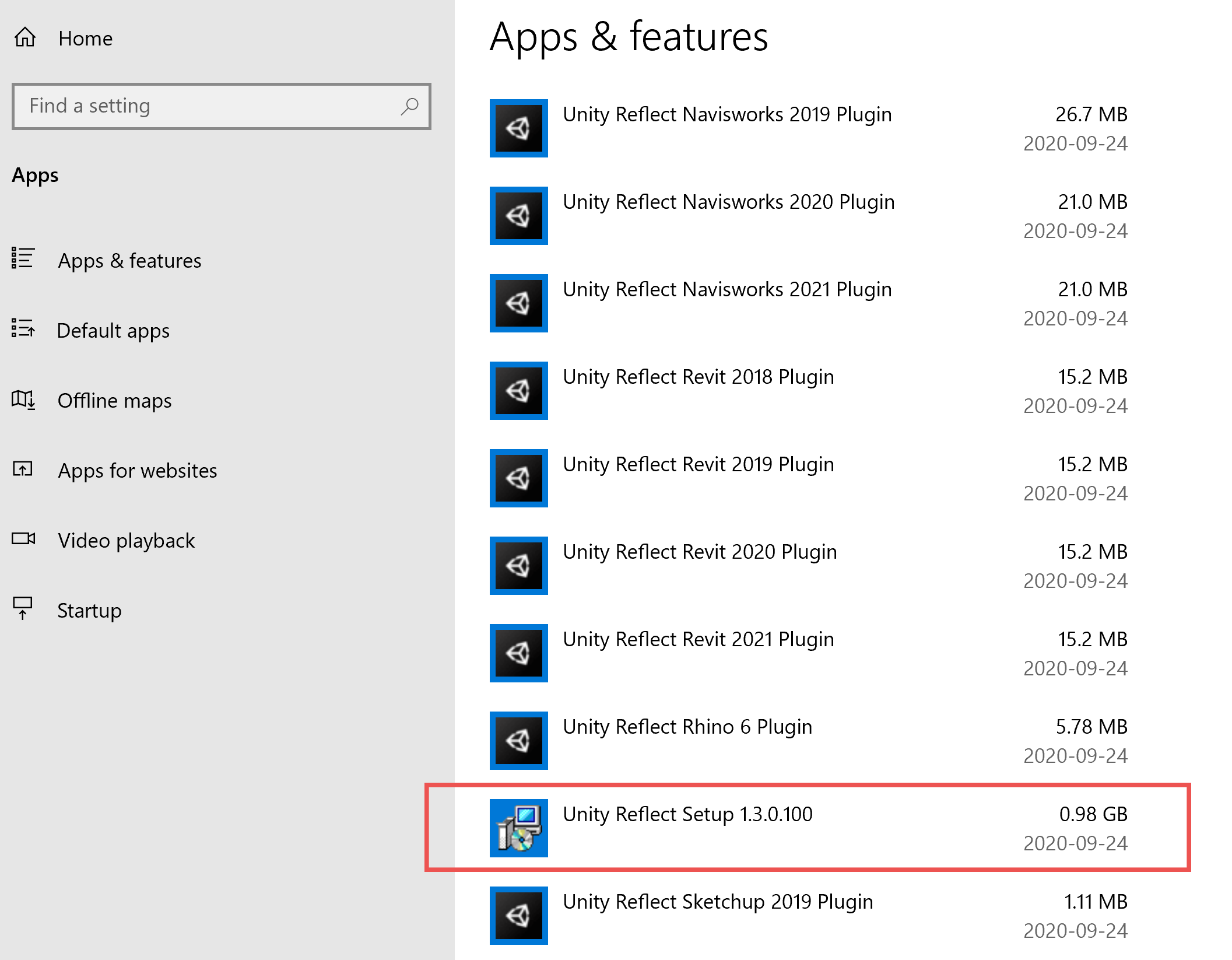Viewport: 1232px width, 960px height.
Task: Click the Video playback camera icon
Action: click(x=23, y=538)
